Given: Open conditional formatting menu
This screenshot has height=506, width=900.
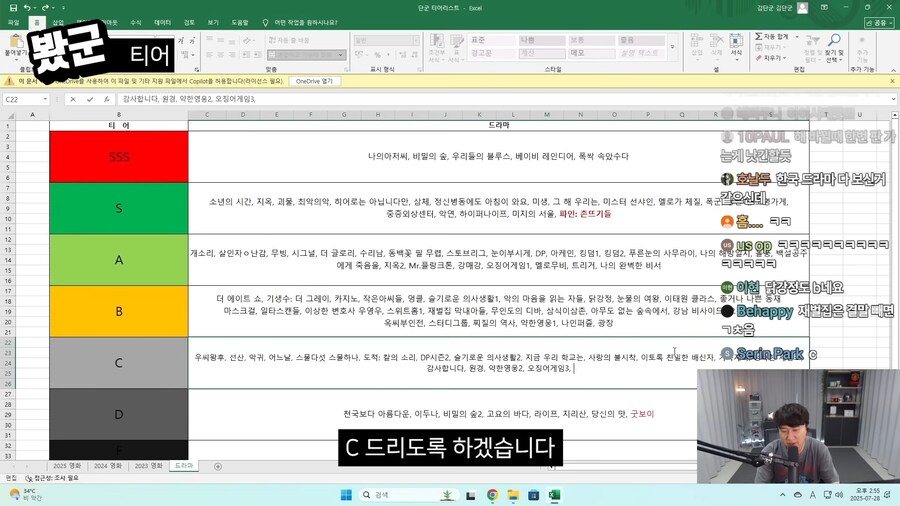Looking at the screenshot, I should coord(437,48).
